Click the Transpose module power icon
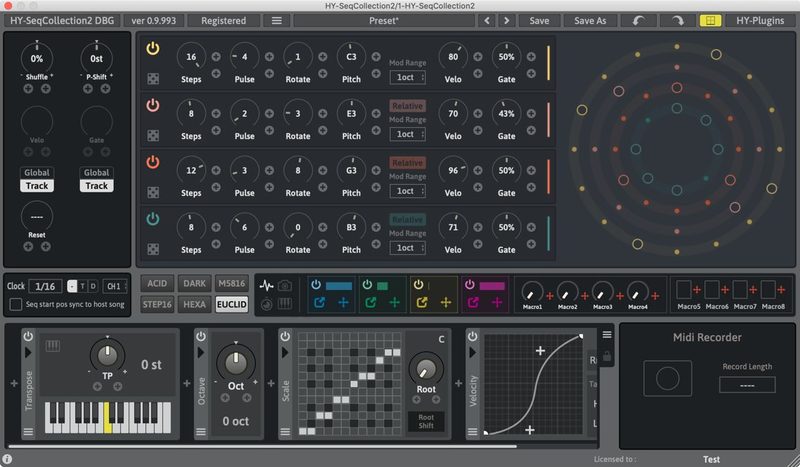This screenshot has height=467, width=800. coord(28,337)
